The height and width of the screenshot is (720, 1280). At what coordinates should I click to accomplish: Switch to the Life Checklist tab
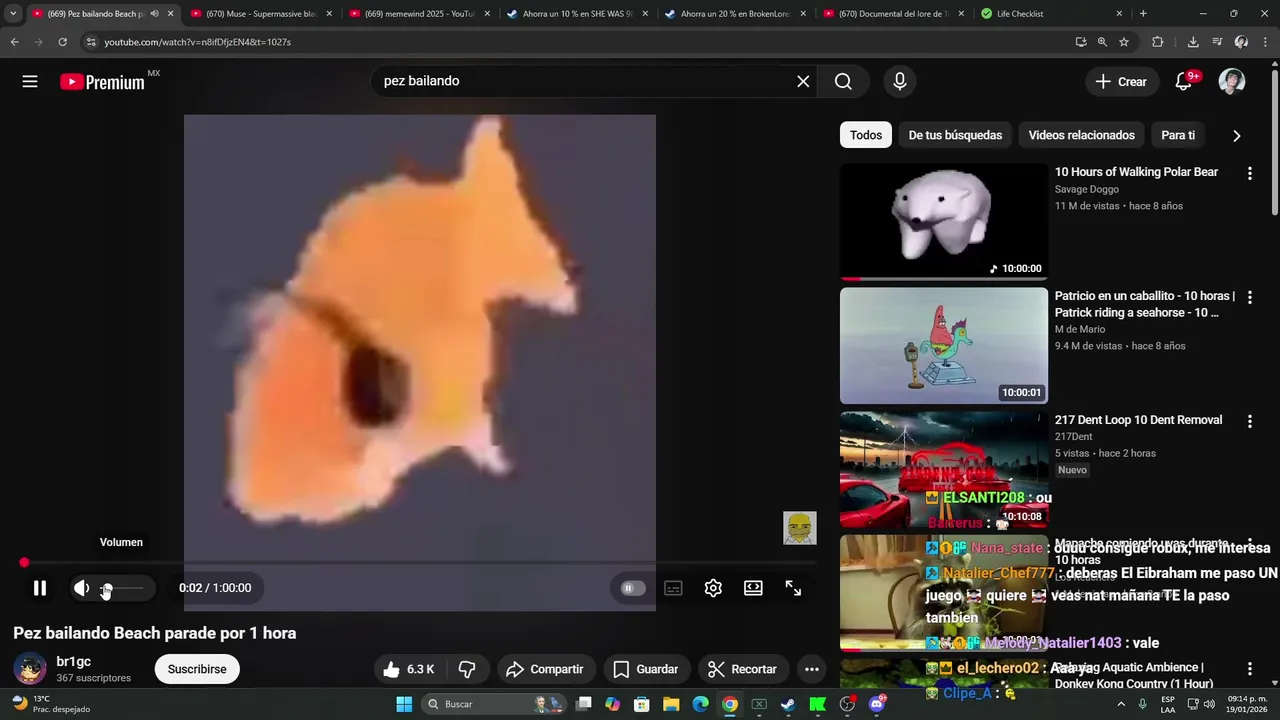[x=1052, y=14]
